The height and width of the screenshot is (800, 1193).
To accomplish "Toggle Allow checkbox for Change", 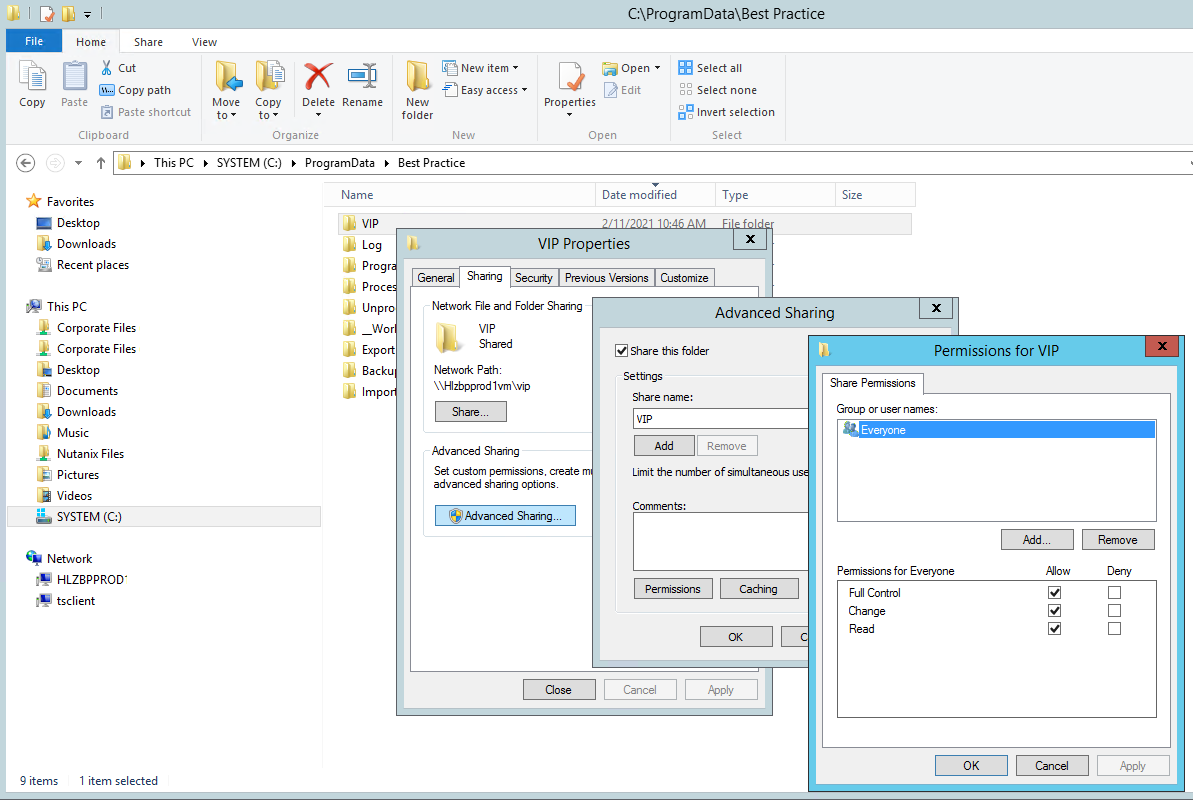I will pyautogui.click(x=1055, y=610).
